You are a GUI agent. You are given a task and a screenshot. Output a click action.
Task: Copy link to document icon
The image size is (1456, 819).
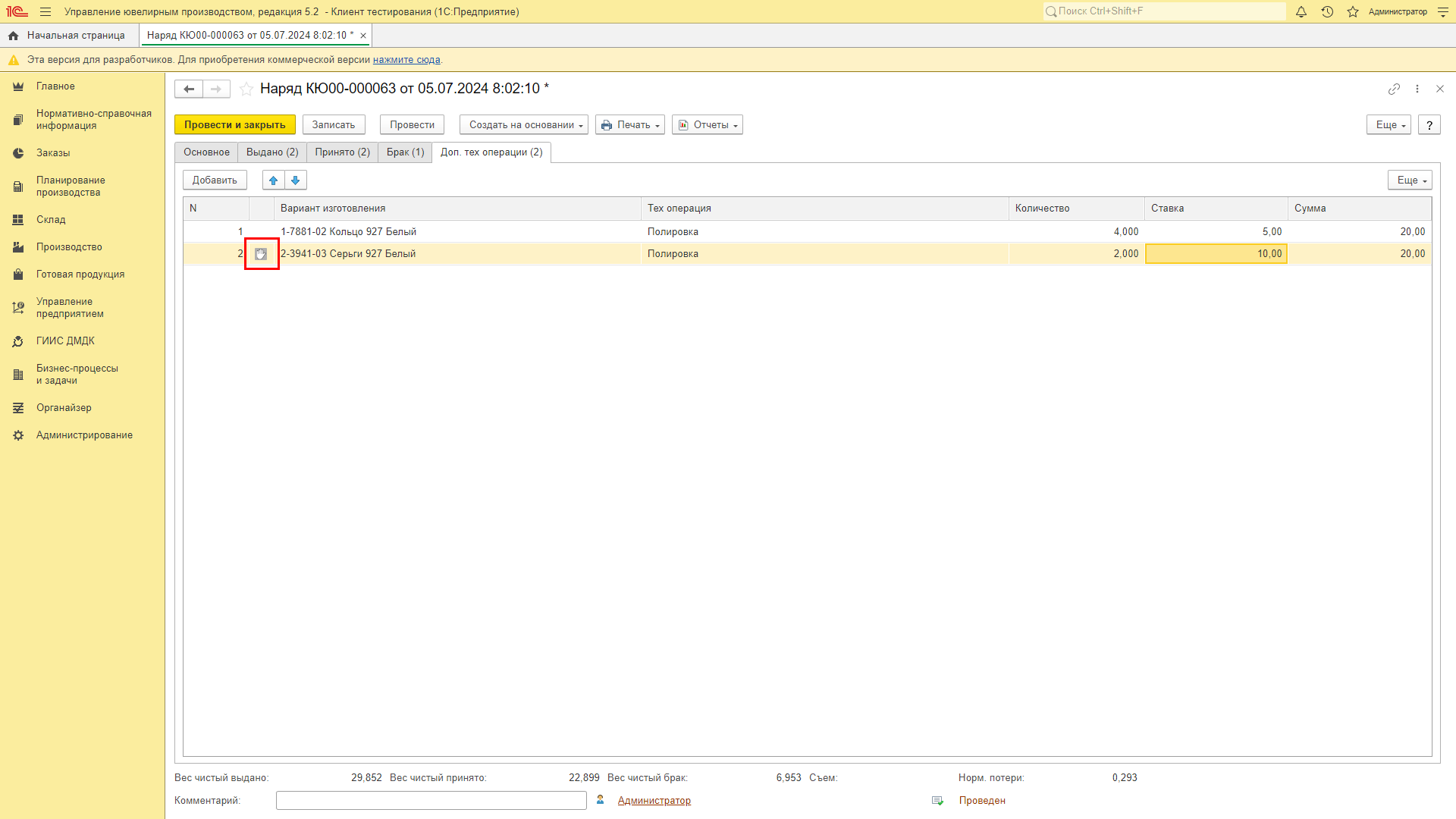click(1394, 89)
